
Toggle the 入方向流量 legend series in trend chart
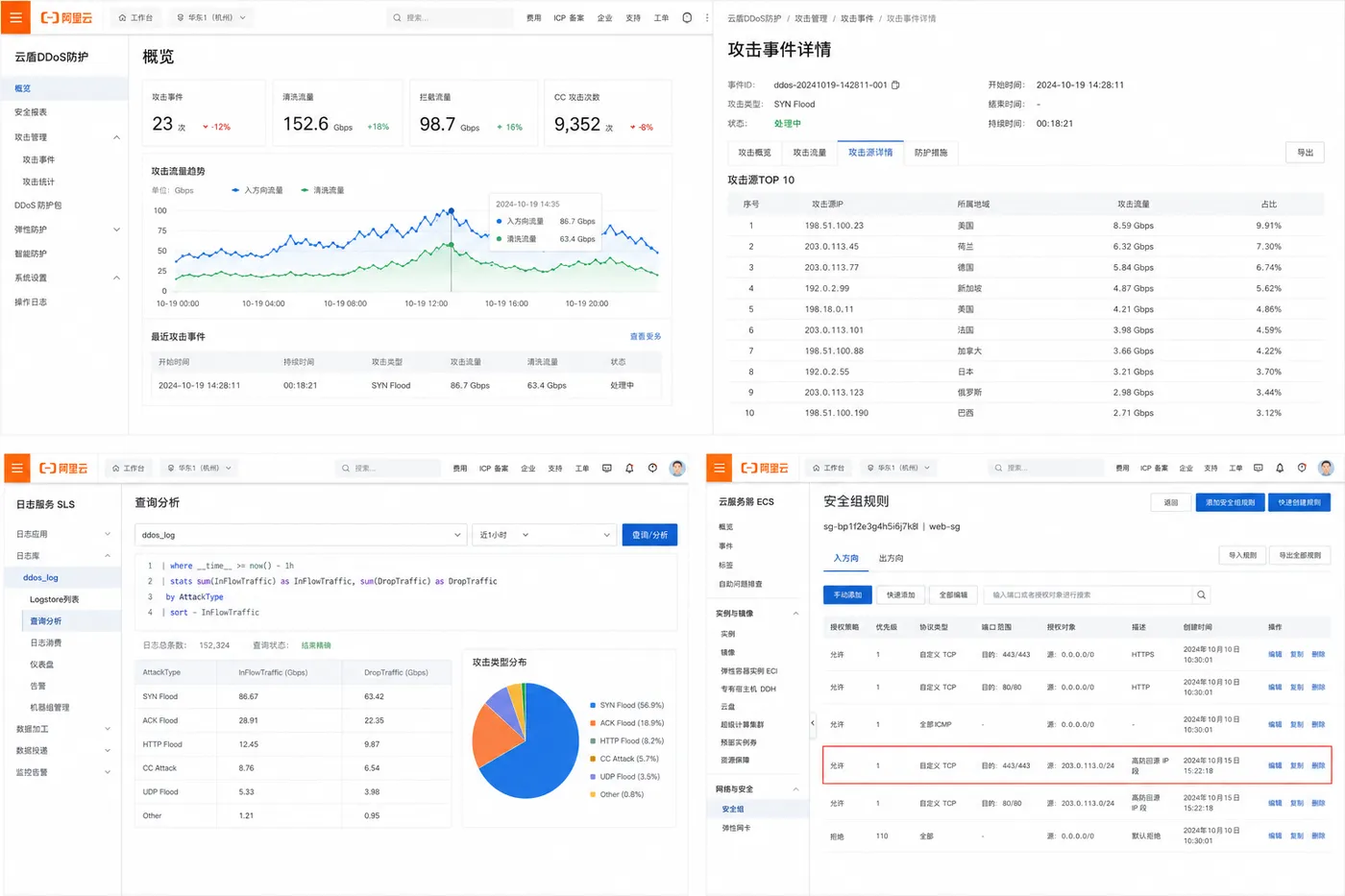(257, 190)
